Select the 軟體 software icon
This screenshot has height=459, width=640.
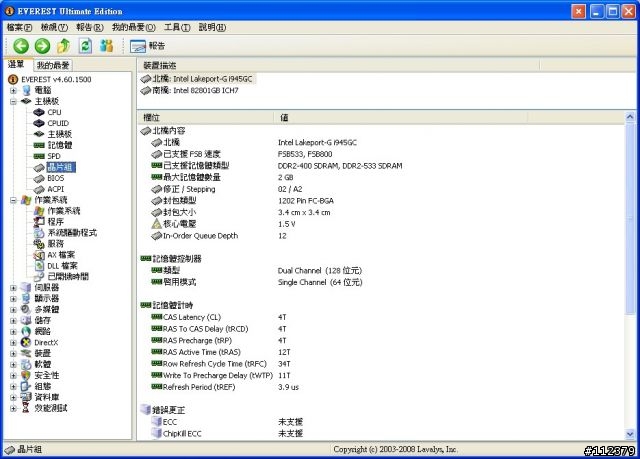[x=26, y=364]
